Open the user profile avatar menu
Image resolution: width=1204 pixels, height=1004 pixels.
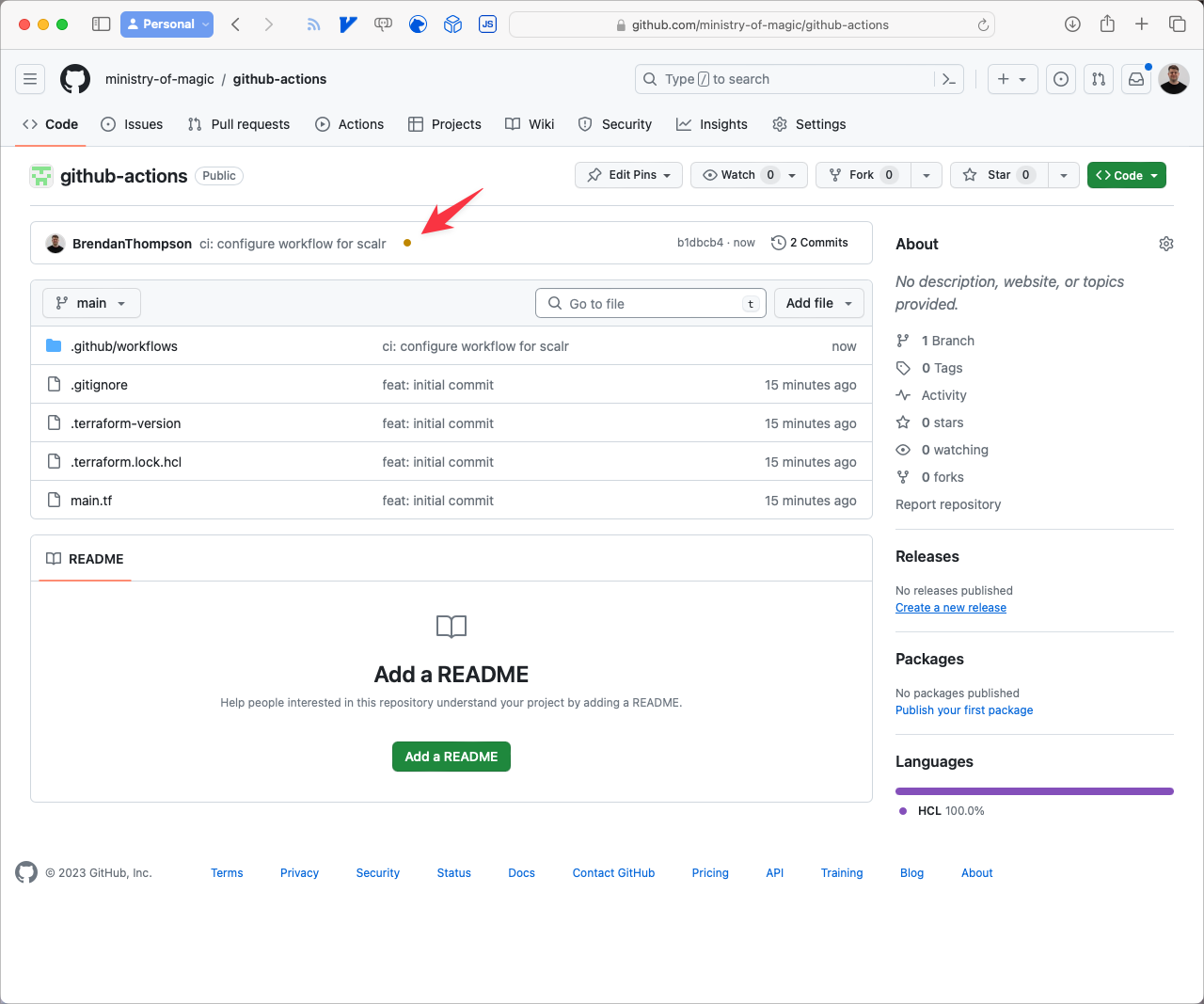click(x=1174, y=79)
